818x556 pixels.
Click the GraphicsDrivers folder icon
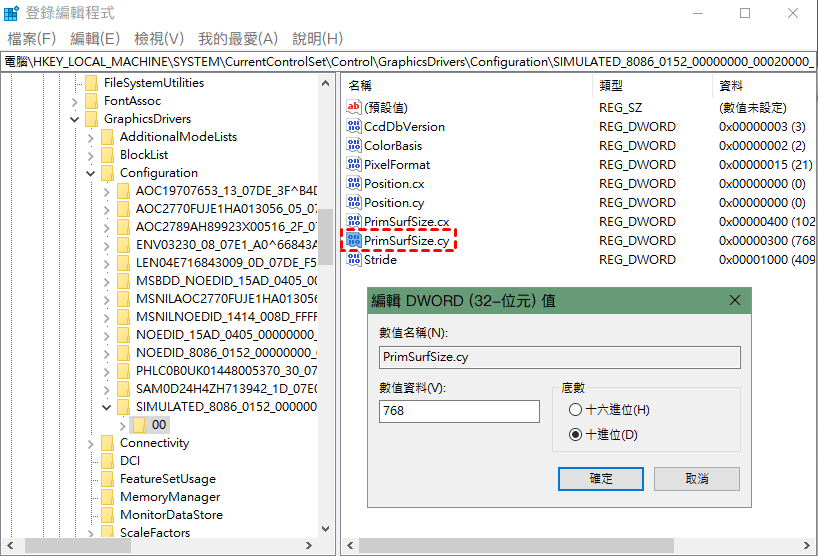[x=91, y=119]
